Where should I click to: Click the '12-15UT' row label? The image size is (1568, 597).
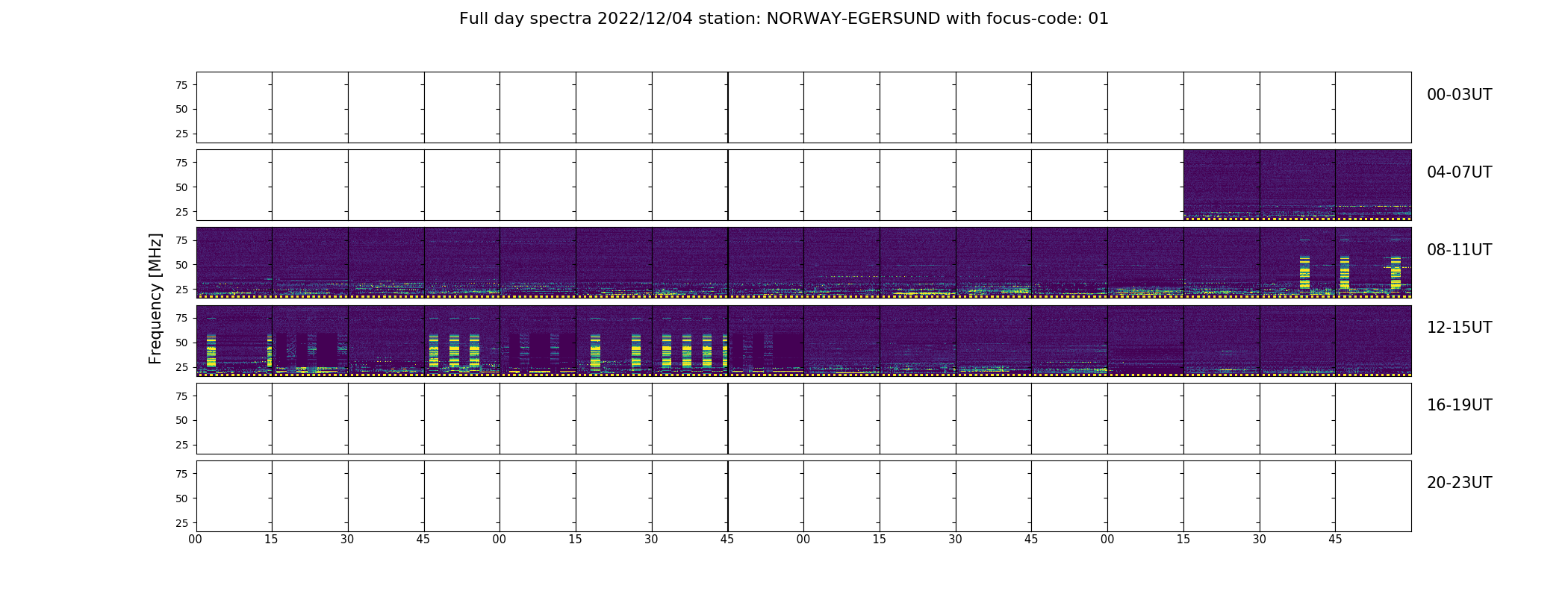(x=1459, y=328)
